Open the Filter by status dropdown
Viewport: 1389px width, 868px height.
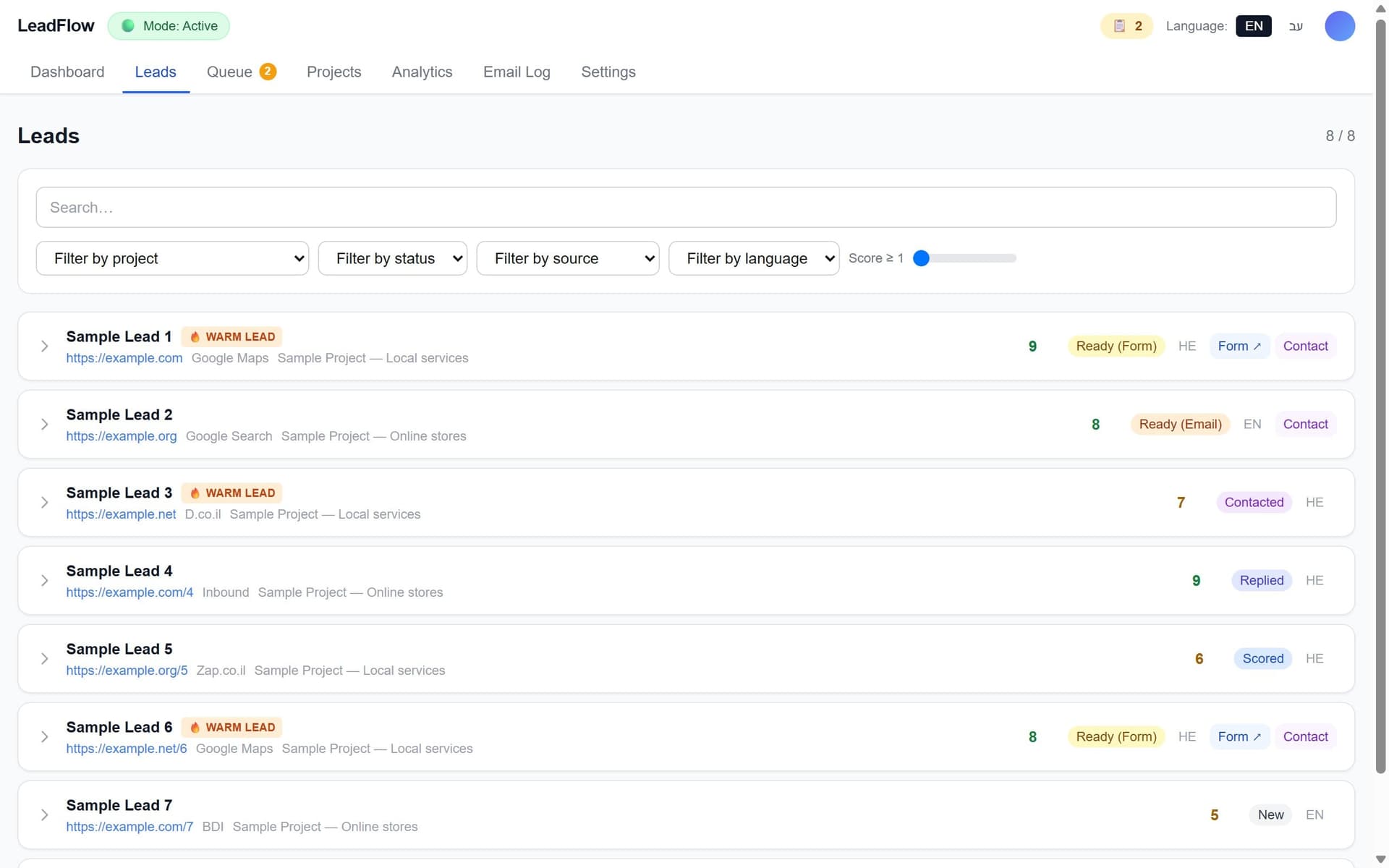393,258
